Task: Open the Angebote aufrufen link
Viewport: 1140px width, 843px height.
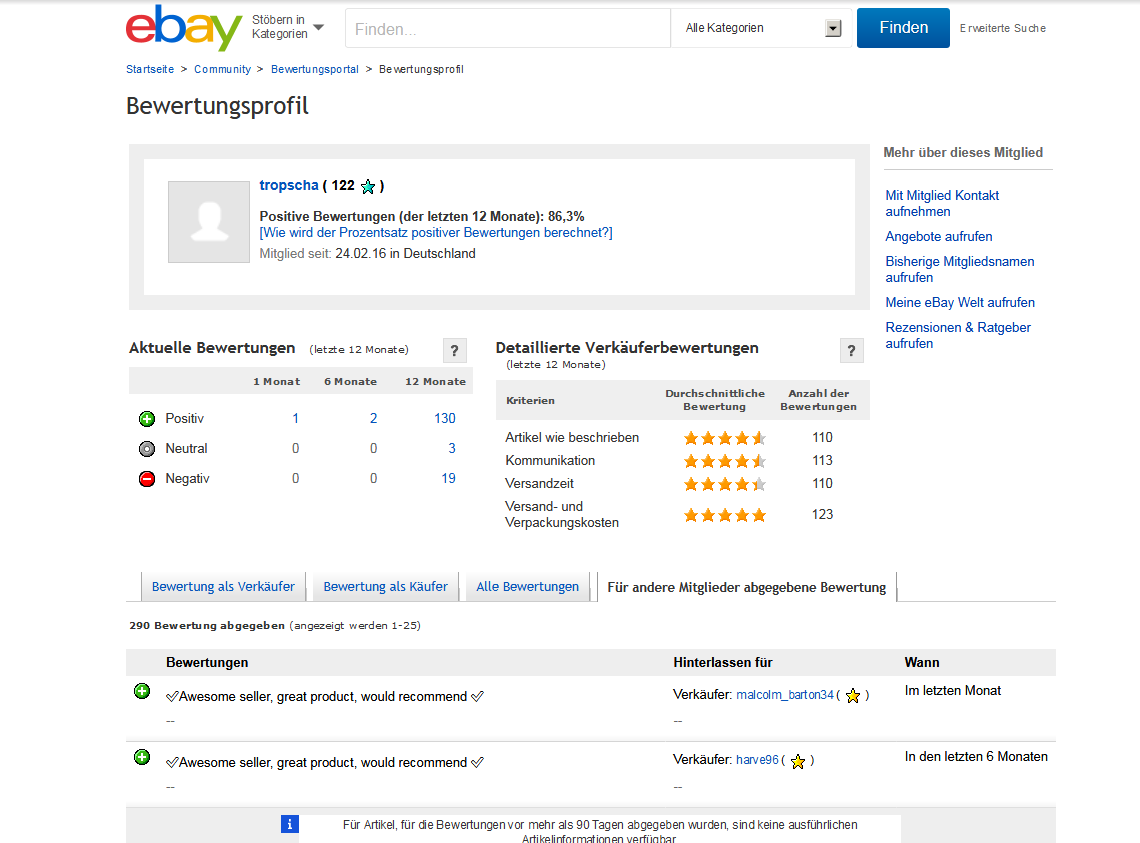Action: pyautogui.click(x=939, y=236)
